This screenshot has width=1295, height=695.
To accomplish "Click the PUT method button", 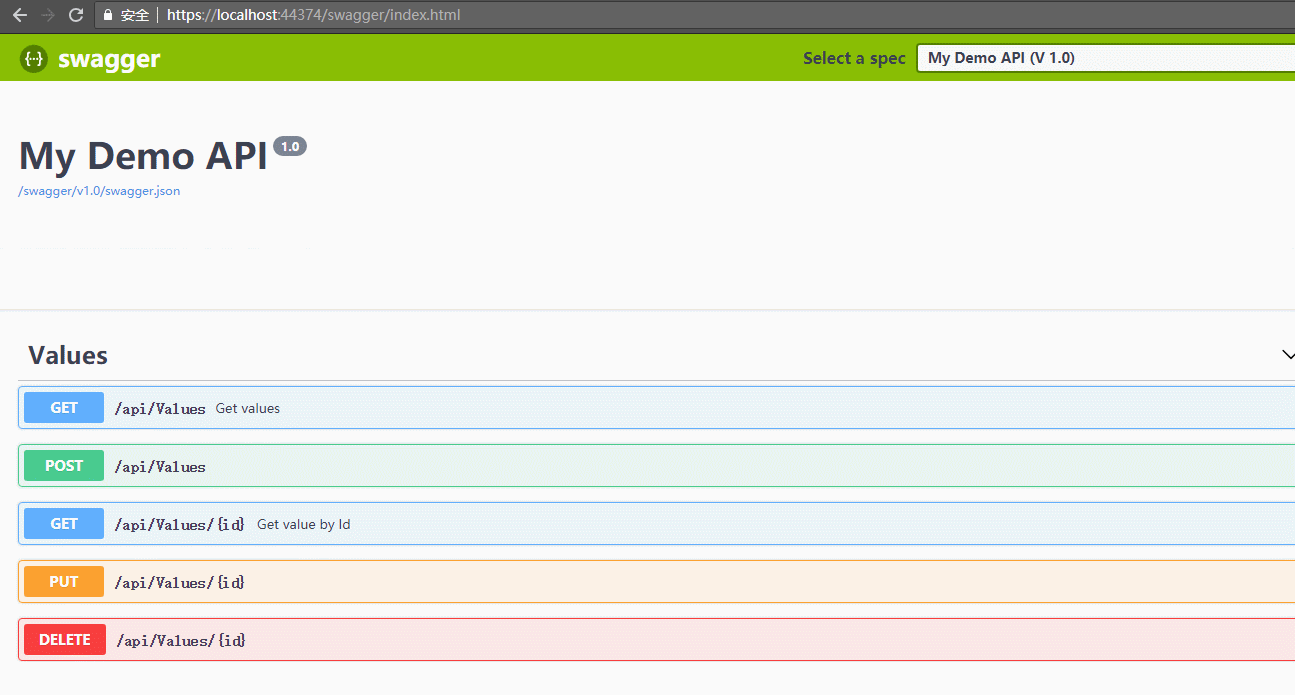I will click(64, 582).
